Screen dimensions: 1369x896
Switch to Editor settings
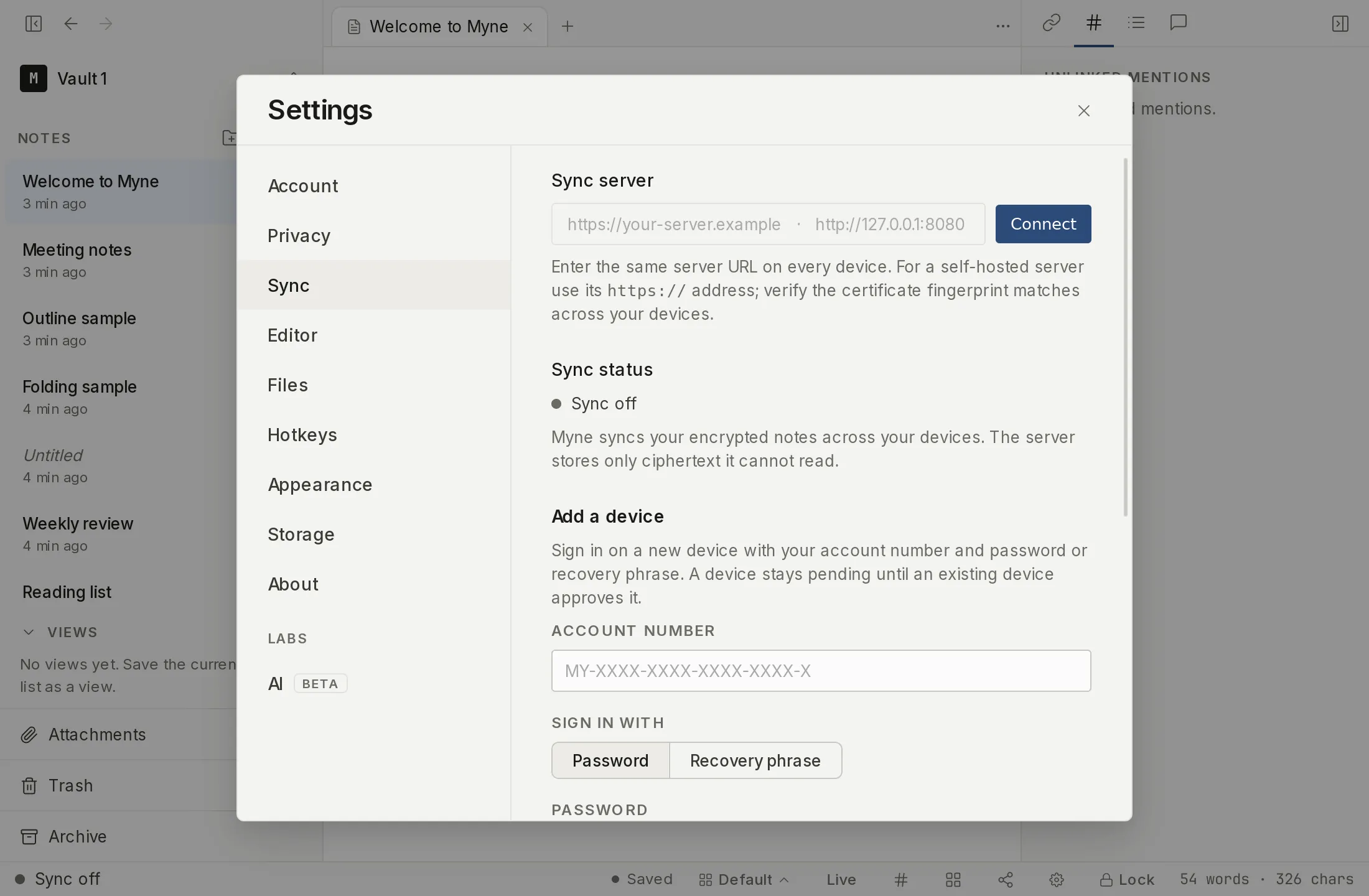pos(374,335)
